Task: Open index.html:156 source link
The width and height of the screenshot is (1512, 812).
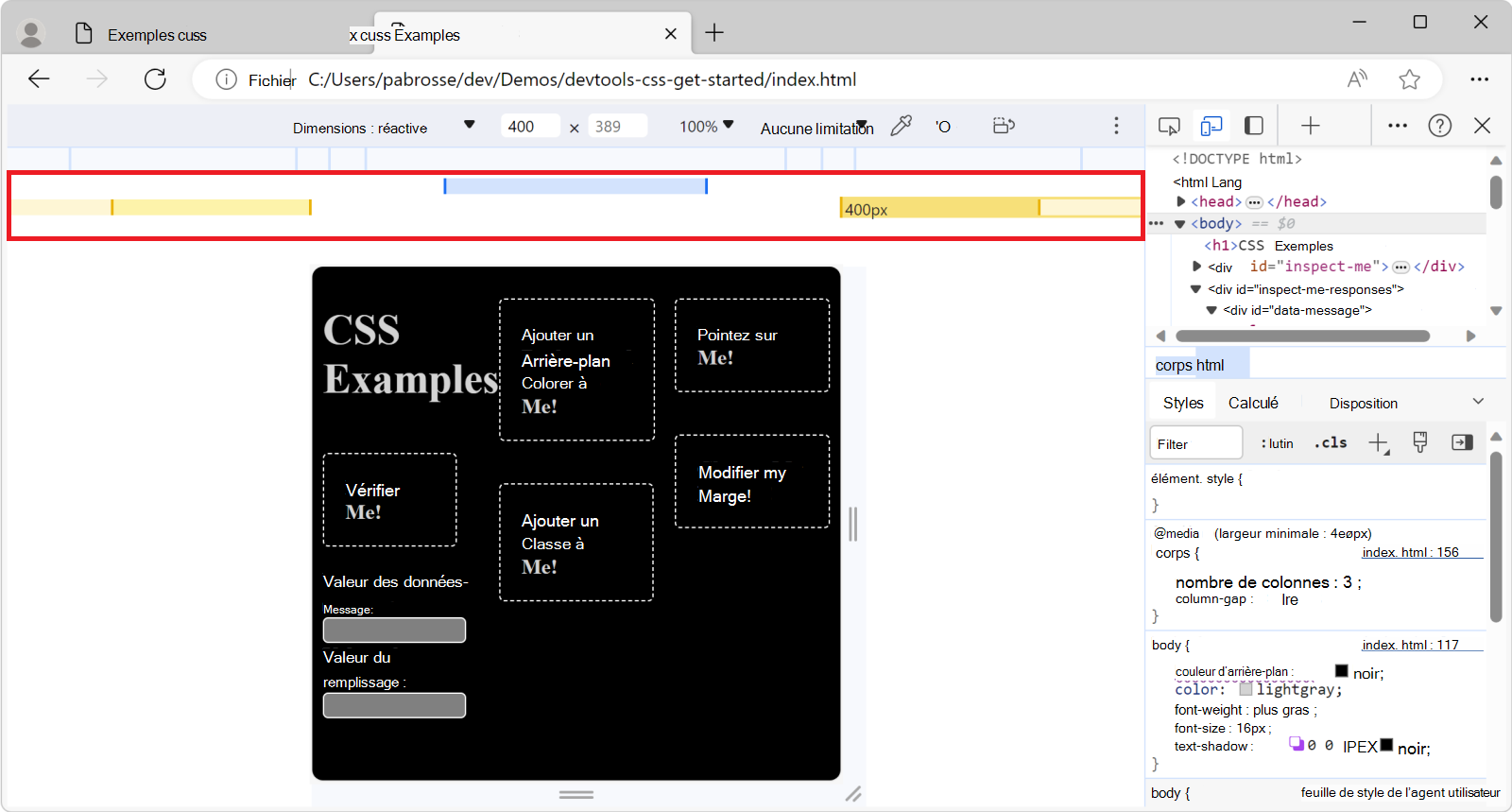Action: click(1410, 553)
